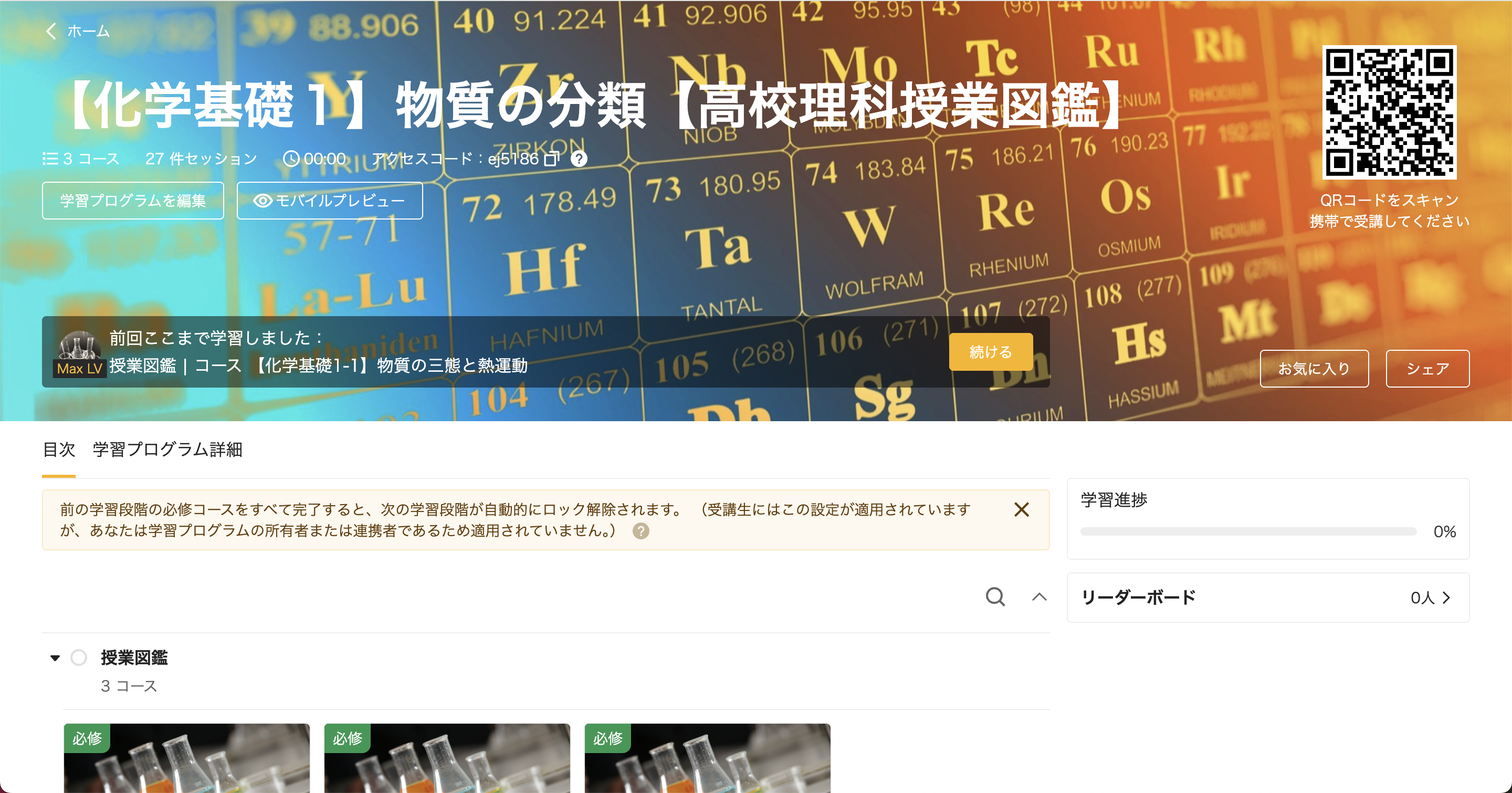
Task: Switch to 目次 tab
Action: pyautogui.click(x=59, y=450)
